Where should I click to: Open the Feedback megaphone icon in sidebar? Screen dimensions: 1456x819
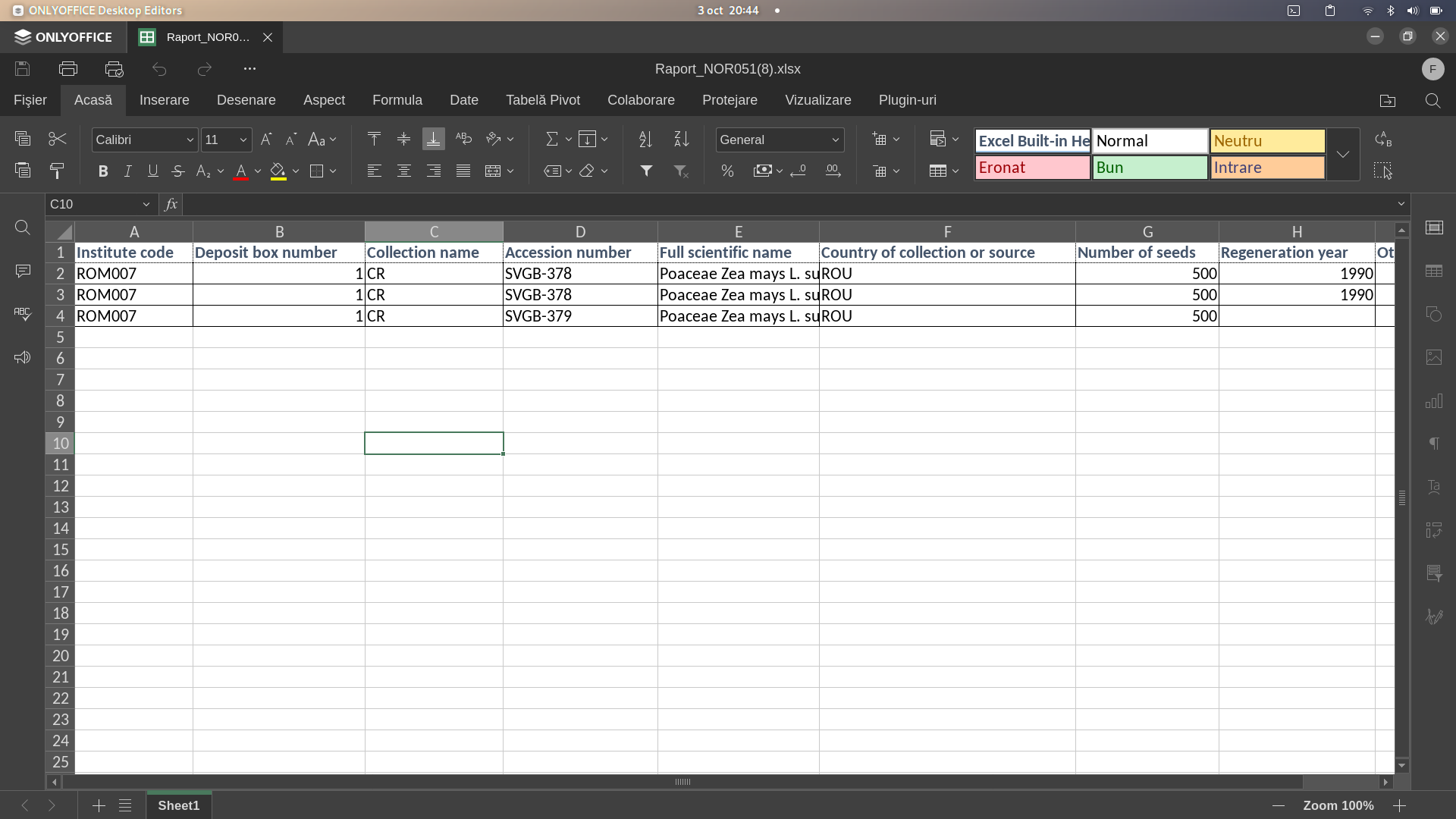(x=23, y=357)
